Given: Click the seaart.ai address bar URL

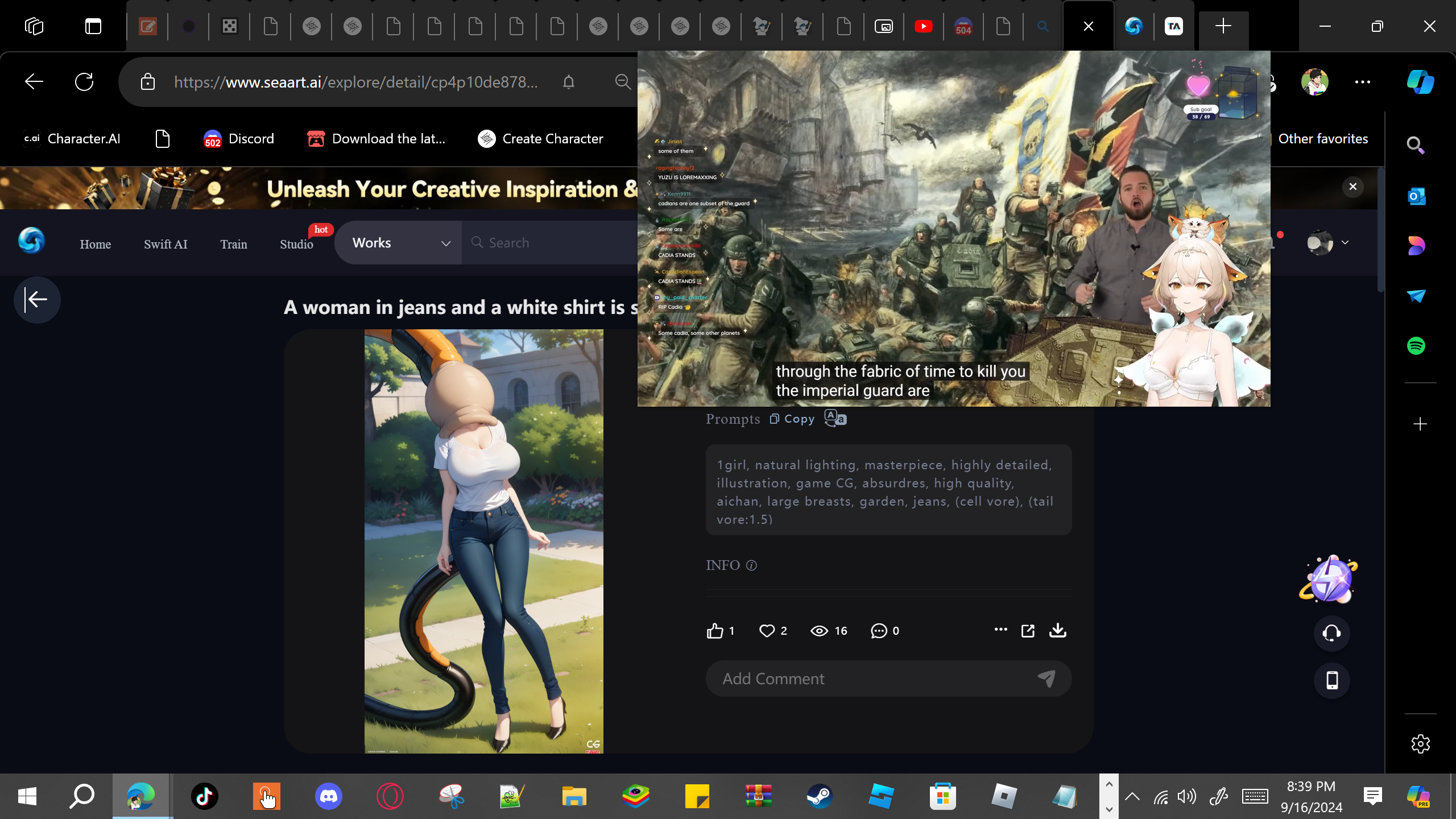Looking at the screenshot, I should tap(356, 82).
